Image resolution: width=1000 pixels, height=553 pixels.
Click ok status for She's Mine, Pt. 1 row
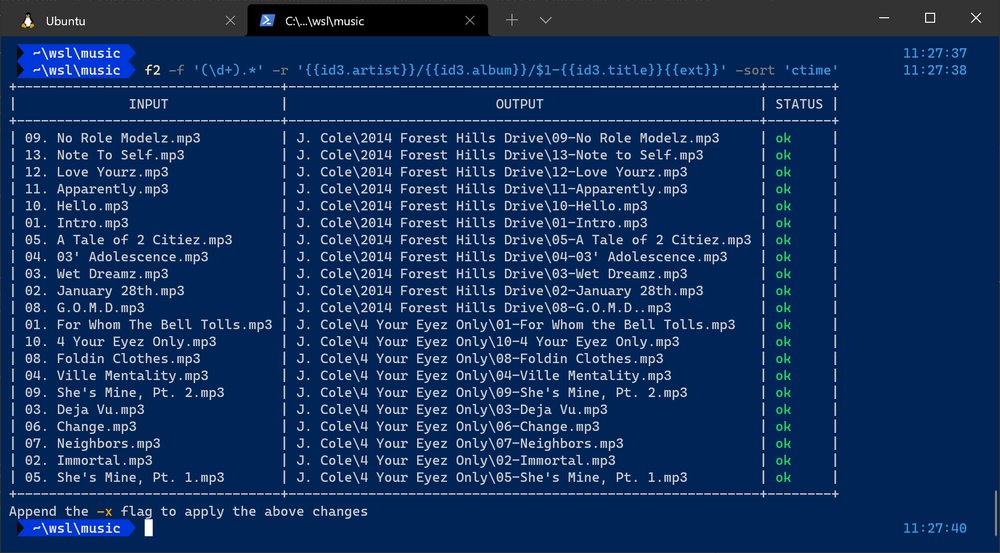[783, 477]
